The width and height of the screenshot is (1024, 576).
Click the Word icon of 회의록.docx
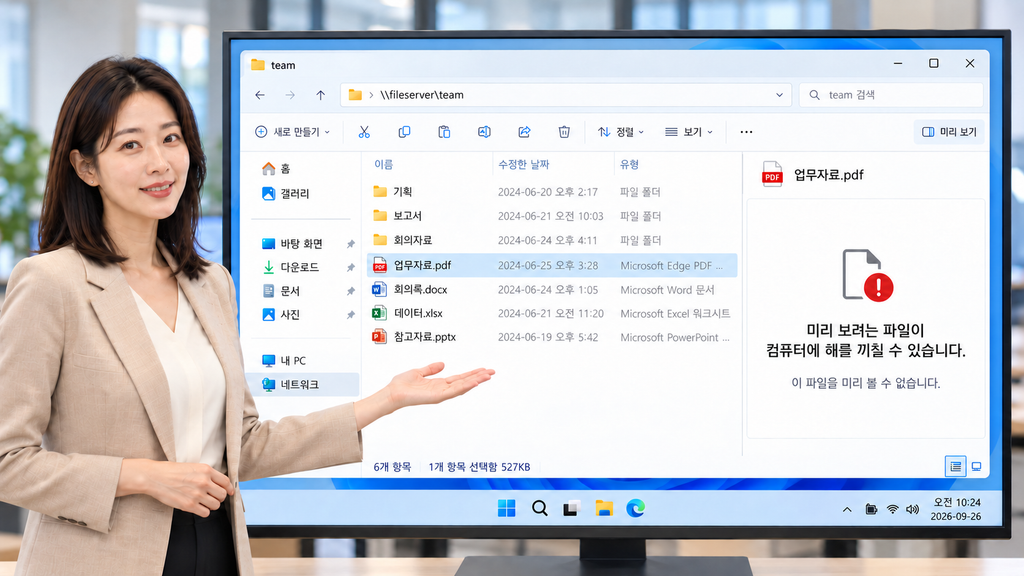click(x=379, y=289)
